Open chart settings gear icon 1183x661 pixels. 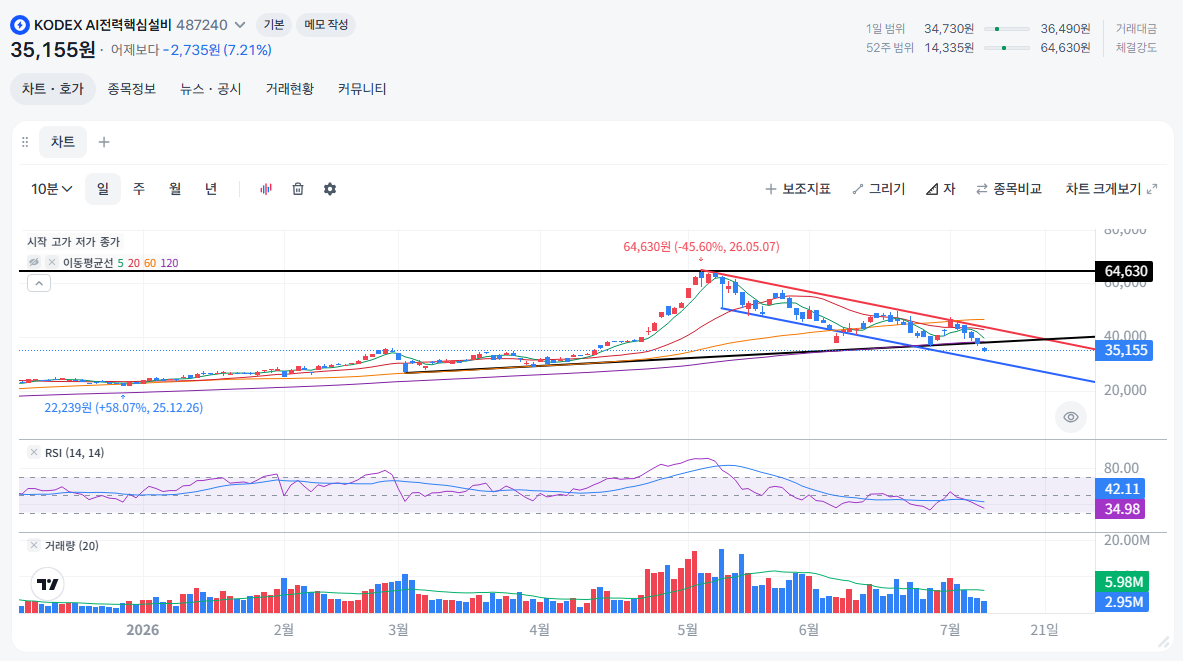point(330,189)
